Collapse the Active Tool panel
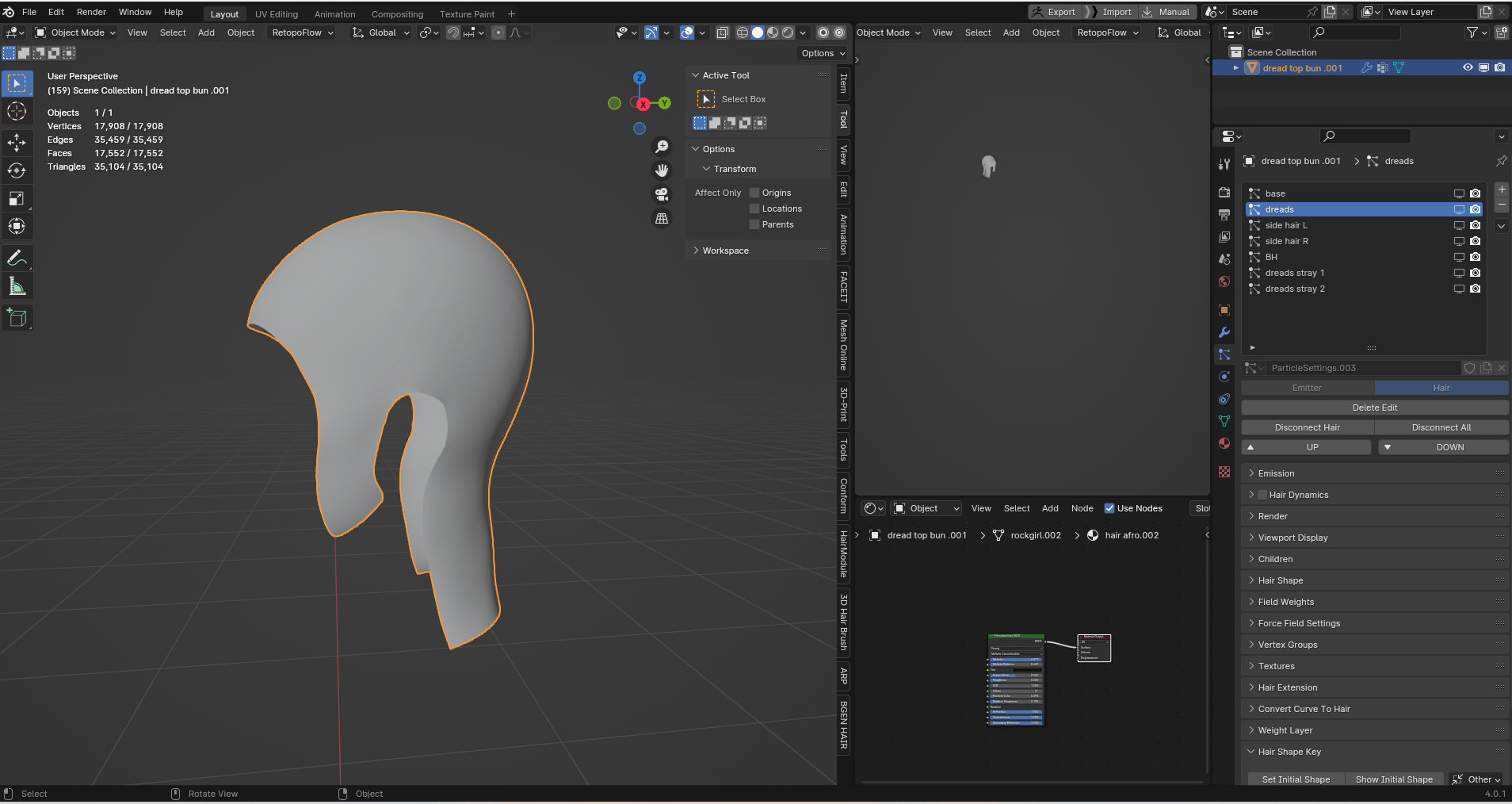 pos(758,75)
